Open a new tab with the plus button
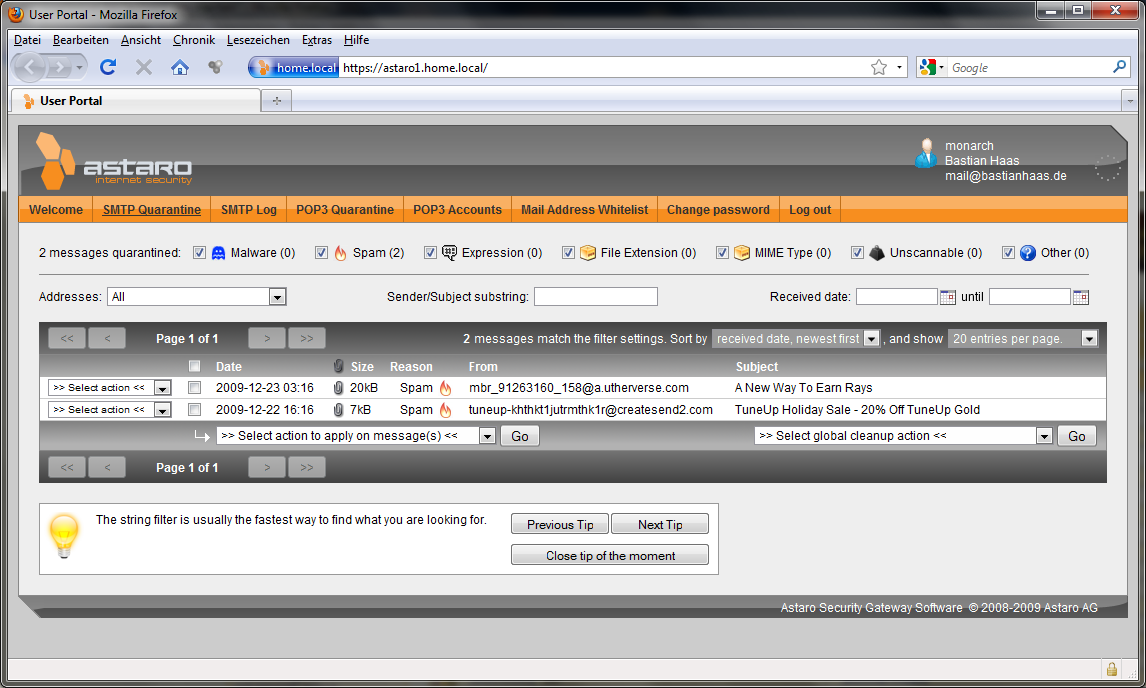This screenshot has height=688, width=1146. (276, 101)
